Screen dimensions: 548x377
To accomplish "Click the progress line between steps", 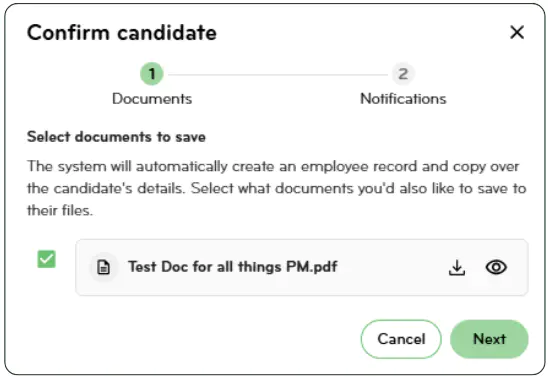I will coord(277,74).
